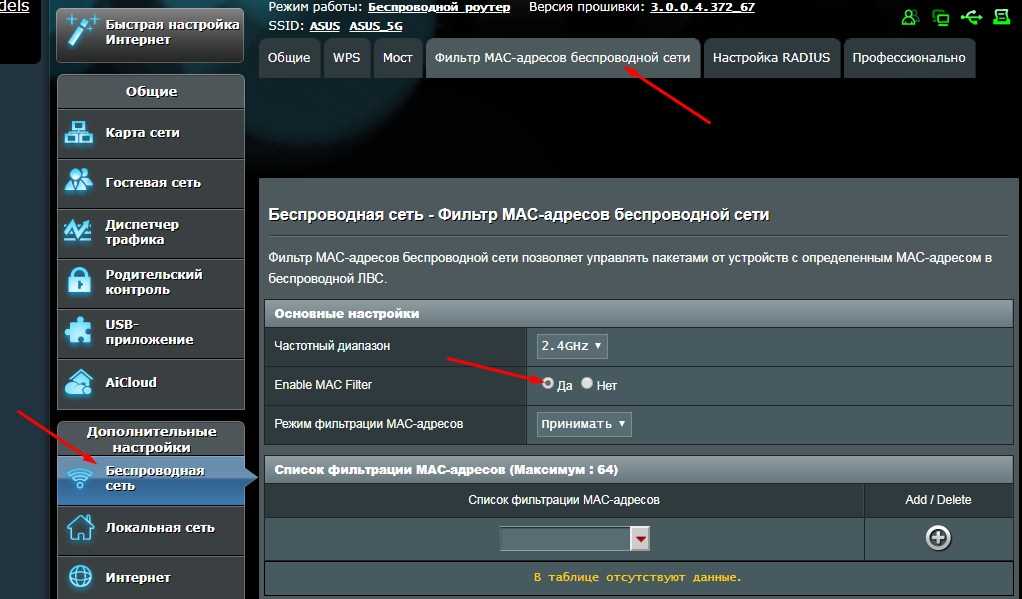Open Интернет section in sidebar

pyautogui.click(x=151, y=577)
